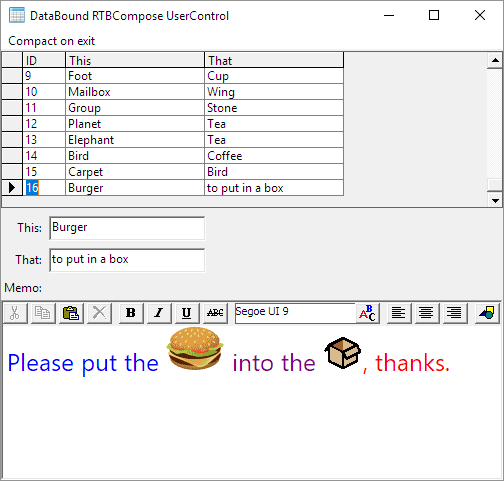Image resolution: width=504 pixels, height=481 pixels.
Task: Click the 'Elephant' cell
Action: point(135,140)
